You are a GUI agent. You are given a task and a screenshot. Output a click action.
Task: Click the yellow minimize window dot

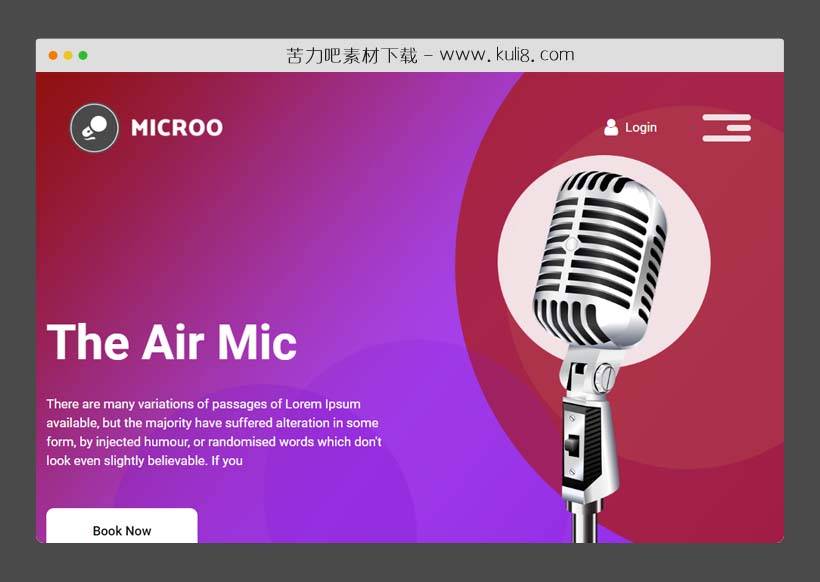68,55
